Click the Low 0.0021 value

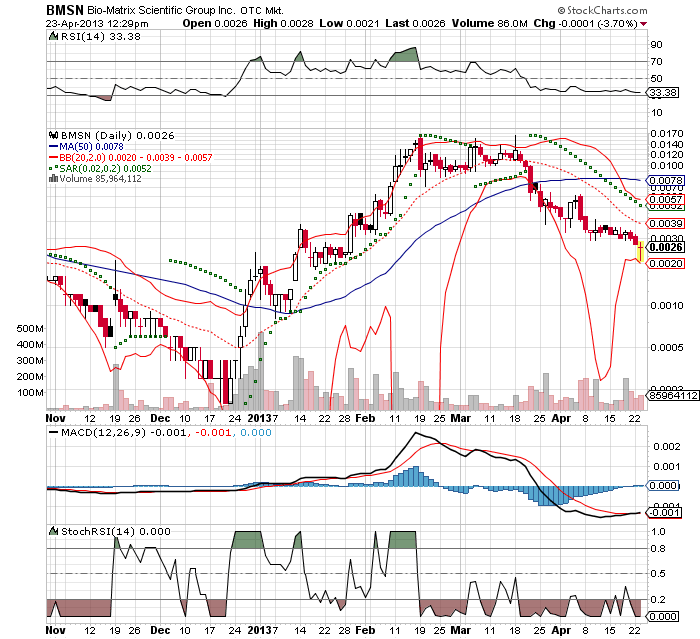pyautogui.click(x=350, y=24)
